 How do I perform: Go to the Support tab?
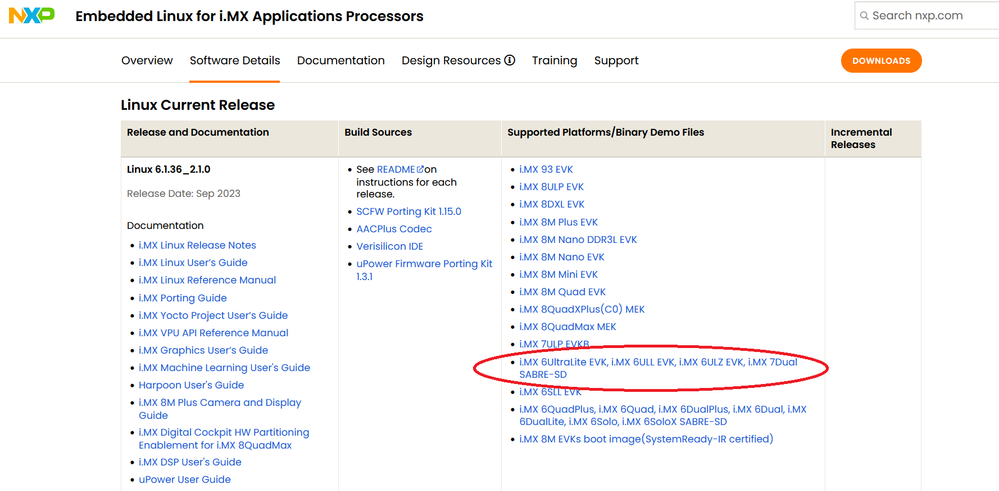tap(616, 61)
